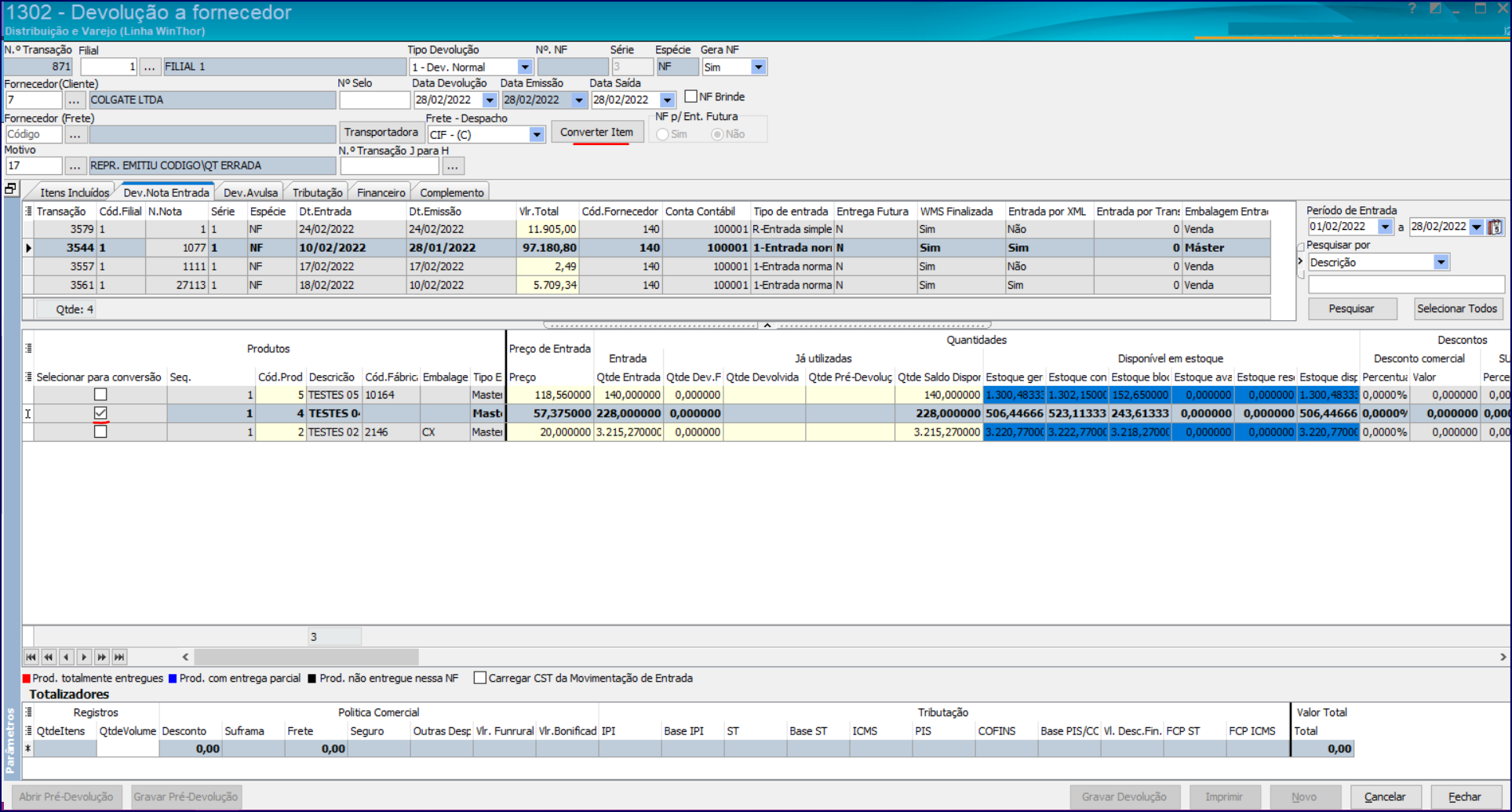The width and height of the screenshot is (1512, 812).
Task: Go to next record navigator button
Action: click(x=84, y=657)
